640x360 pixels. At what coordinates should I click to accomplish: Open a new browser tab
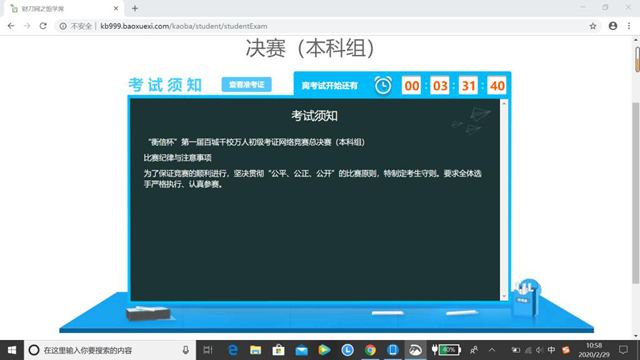pyautogui.click(x=135, y=8)
